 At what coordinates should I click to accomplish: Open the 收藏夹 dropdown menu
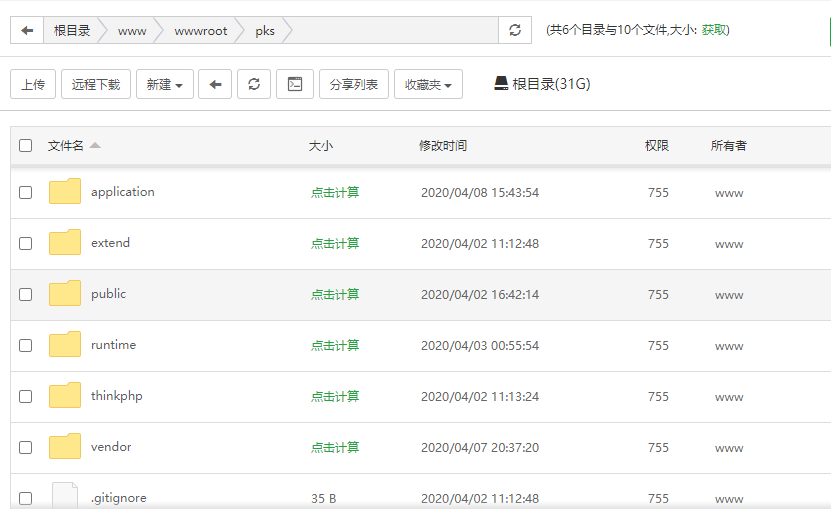428,84
